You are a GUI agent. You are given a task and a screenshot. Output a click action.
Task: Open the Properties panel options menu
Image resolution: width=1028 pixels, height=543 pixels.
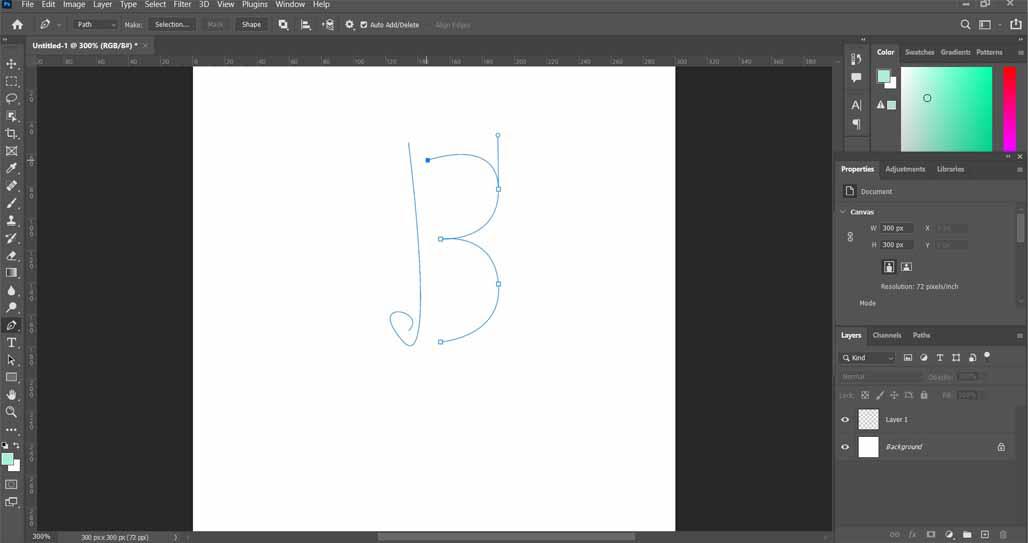click(1020, 170)
